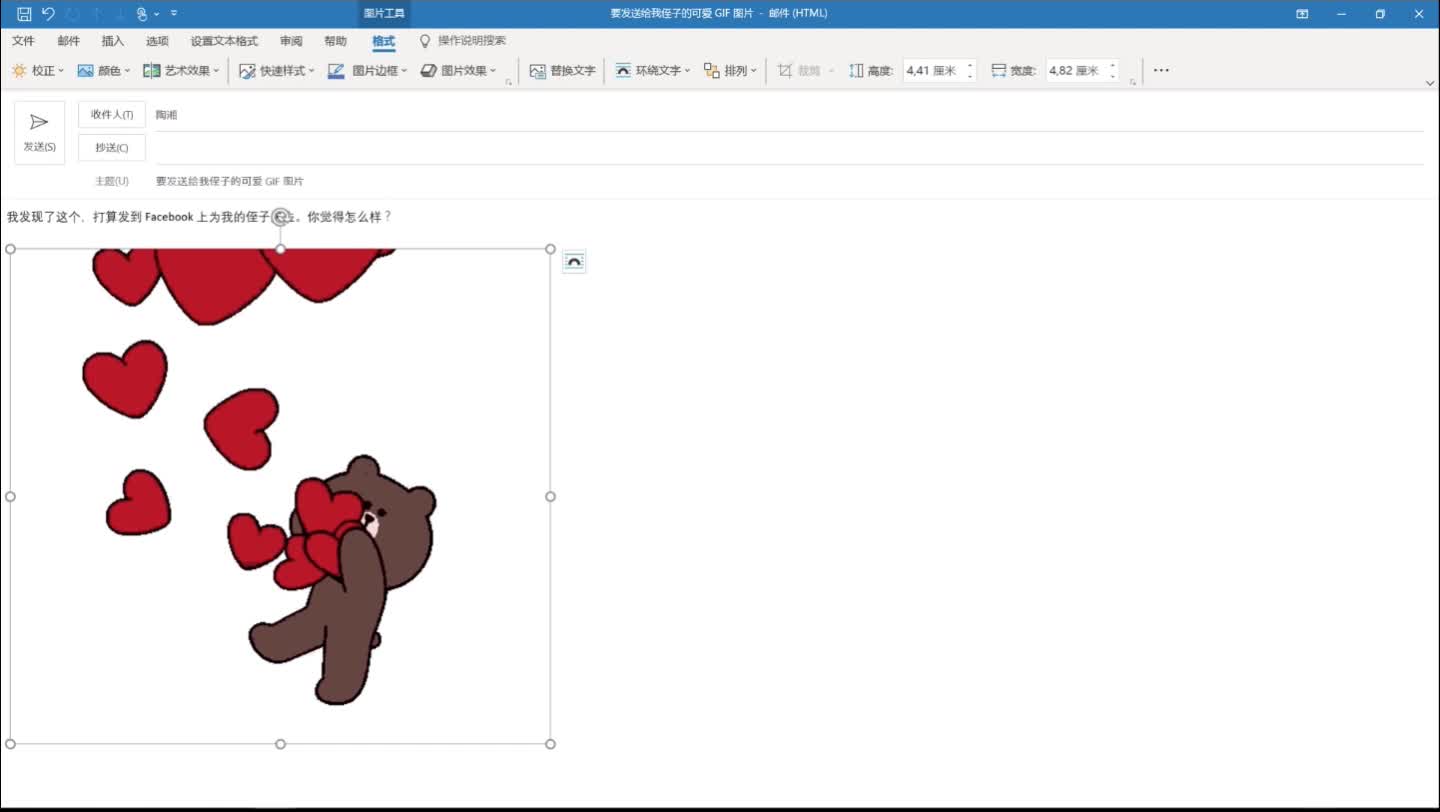
Task: Open the layout options icon beside the image
Action: coord(574,262)
